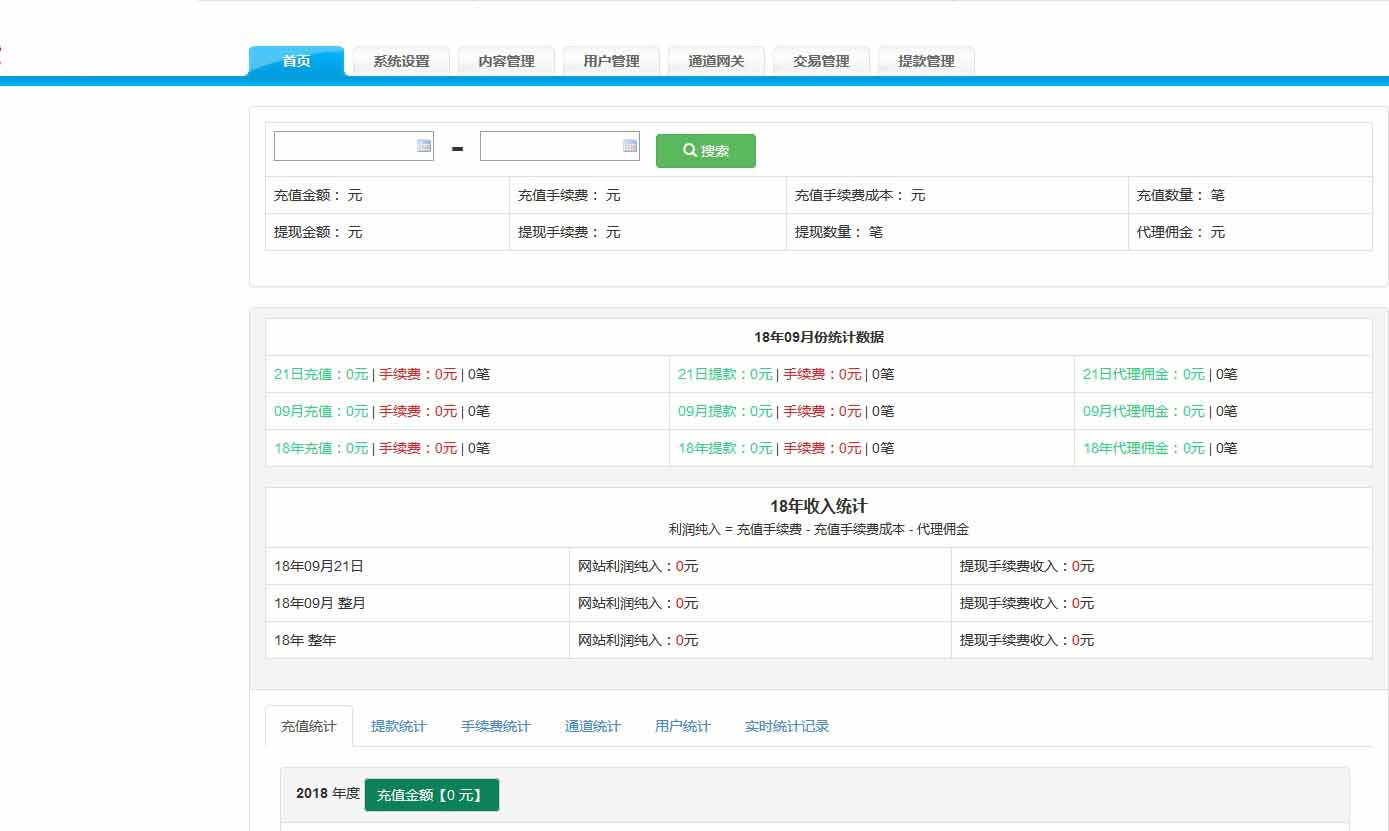The image size is (1389, 831).
Task: Switch to the 提款统计 tab
Action: point(398,727)
